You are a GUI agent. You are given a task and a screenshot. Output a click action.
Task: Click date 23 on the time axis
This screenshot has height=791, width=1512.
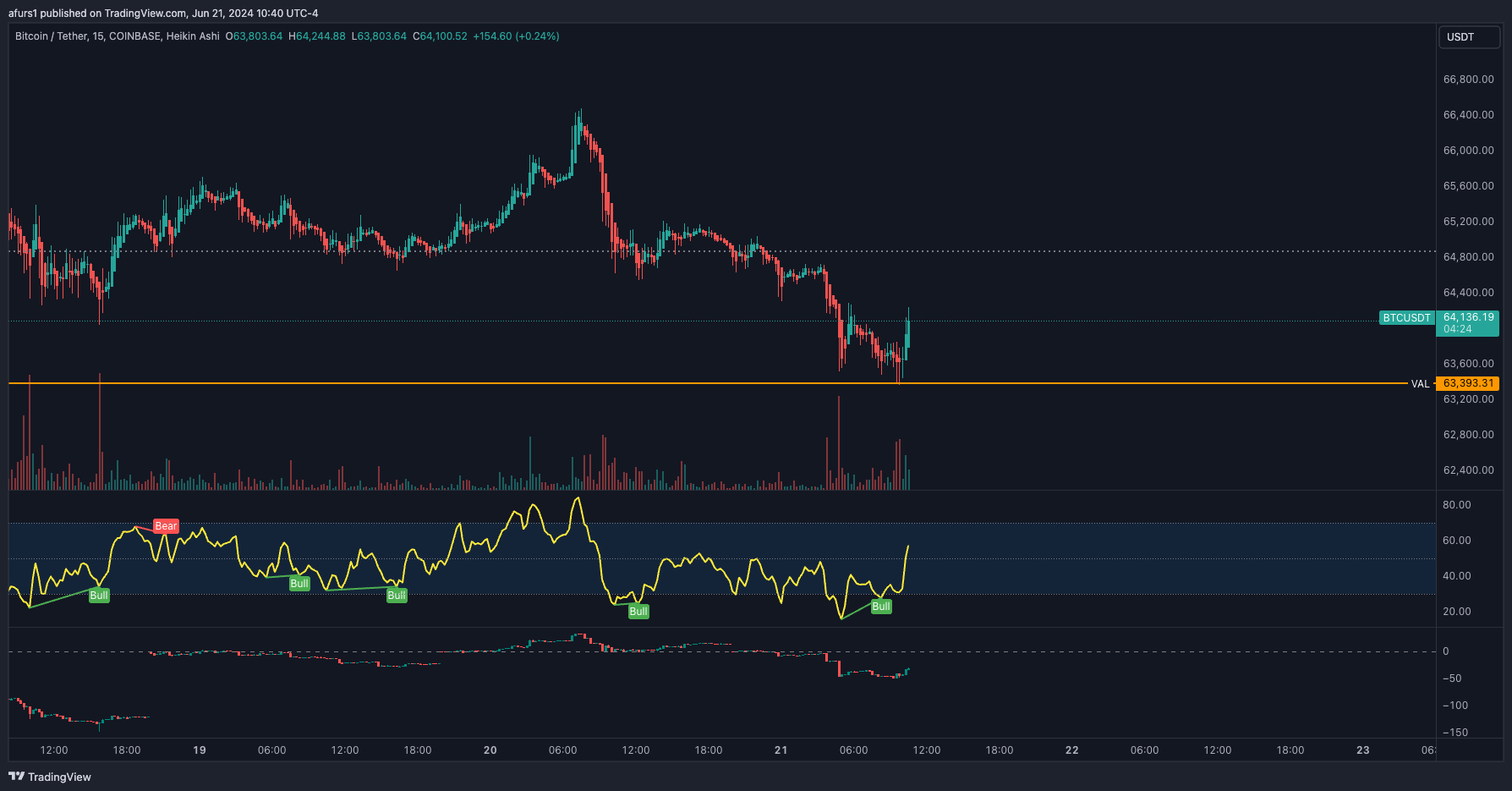(x=1363, y=750)
